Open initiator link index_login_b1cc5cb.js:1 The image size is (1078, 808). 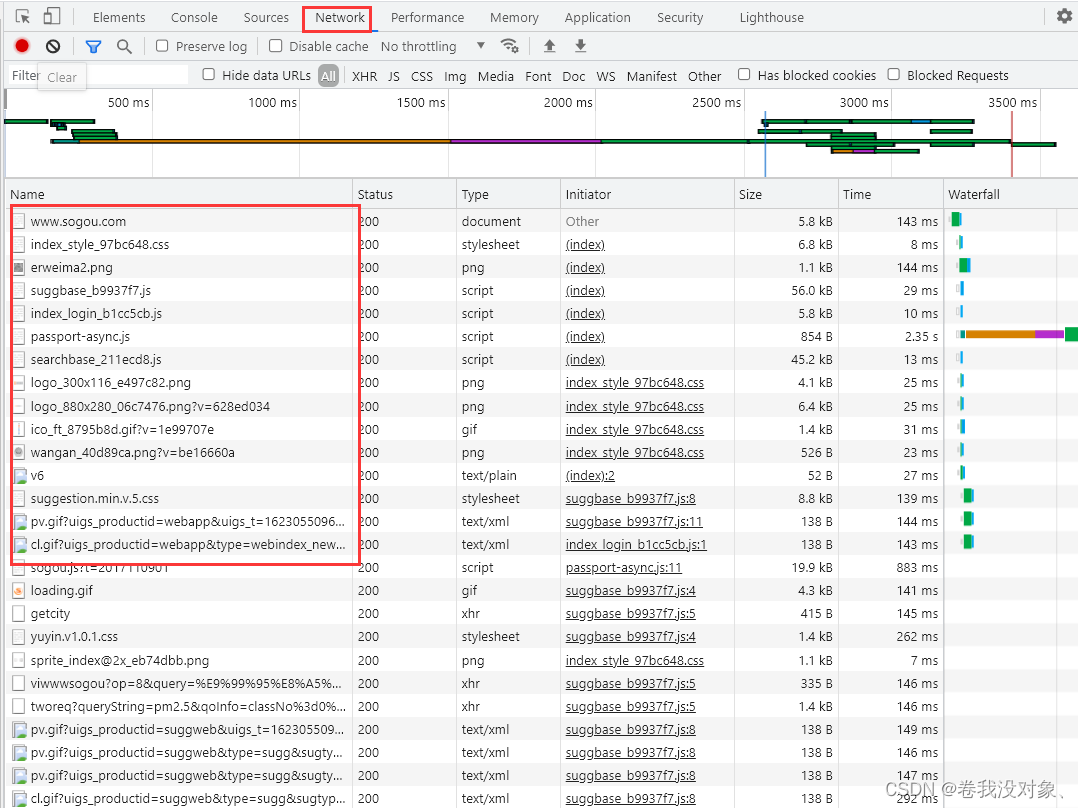click(x=636, y=545)
